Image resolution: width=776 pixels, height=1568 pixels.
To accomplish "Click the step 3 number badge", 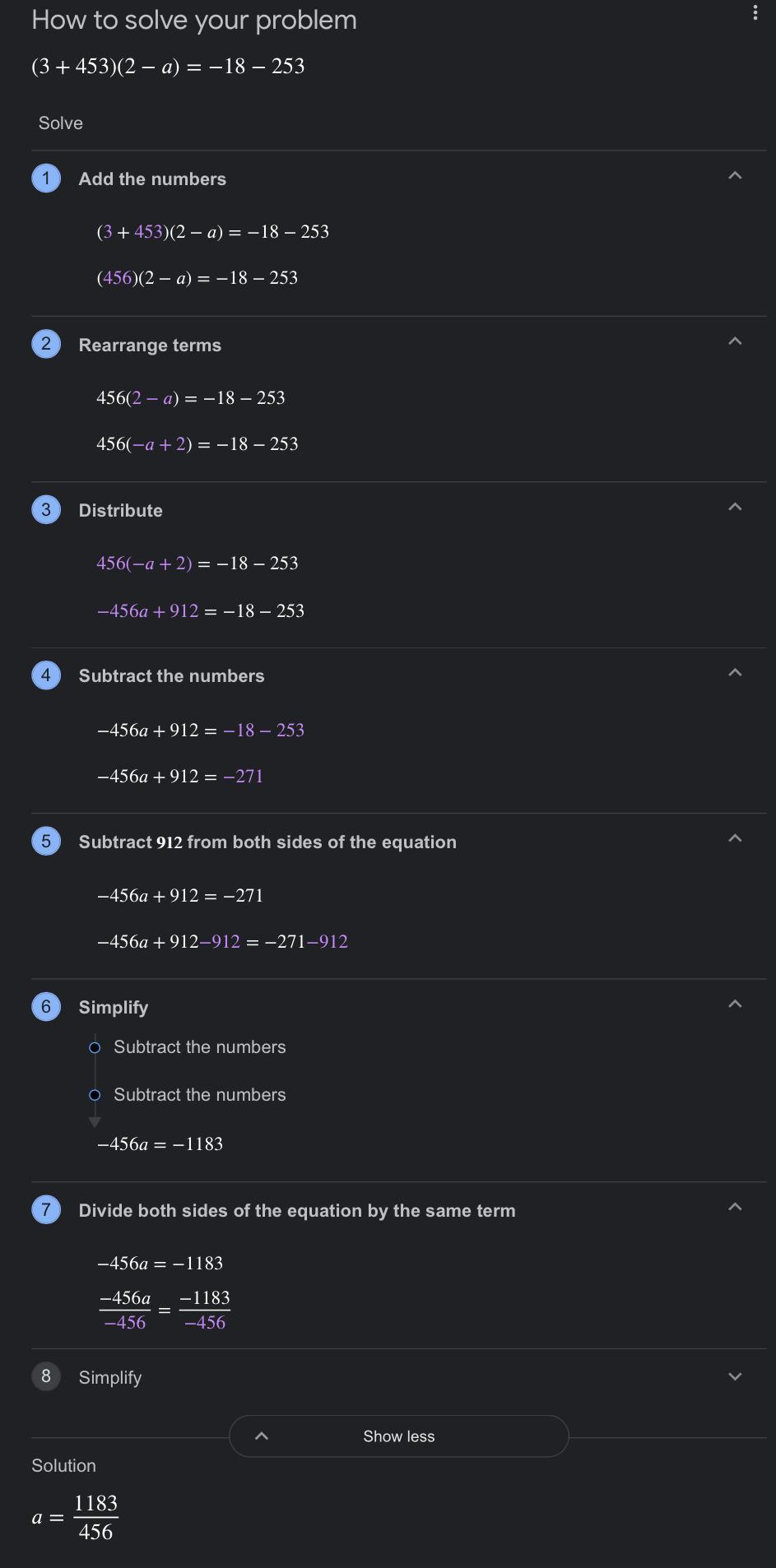I will pos(46,510).
